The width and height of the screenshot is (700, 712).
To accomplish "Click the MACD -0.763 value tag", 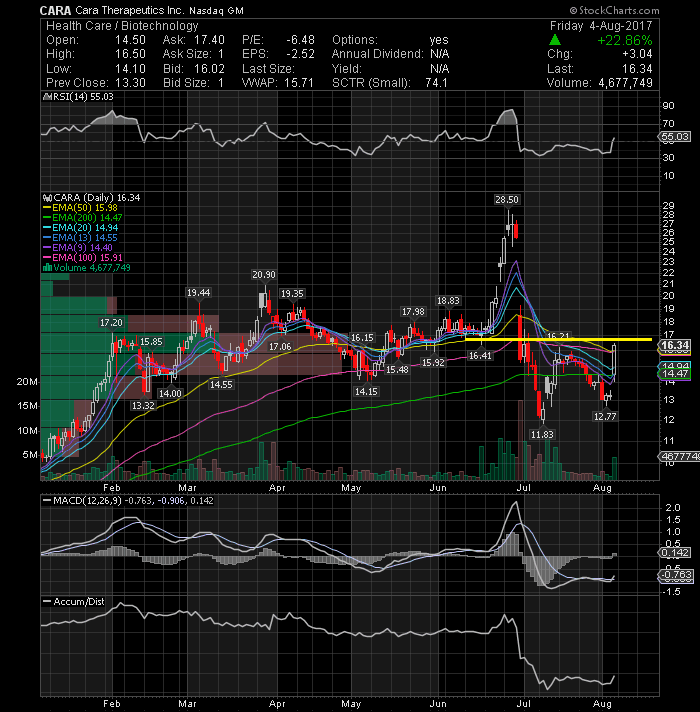I will click(x=676, y=575).
